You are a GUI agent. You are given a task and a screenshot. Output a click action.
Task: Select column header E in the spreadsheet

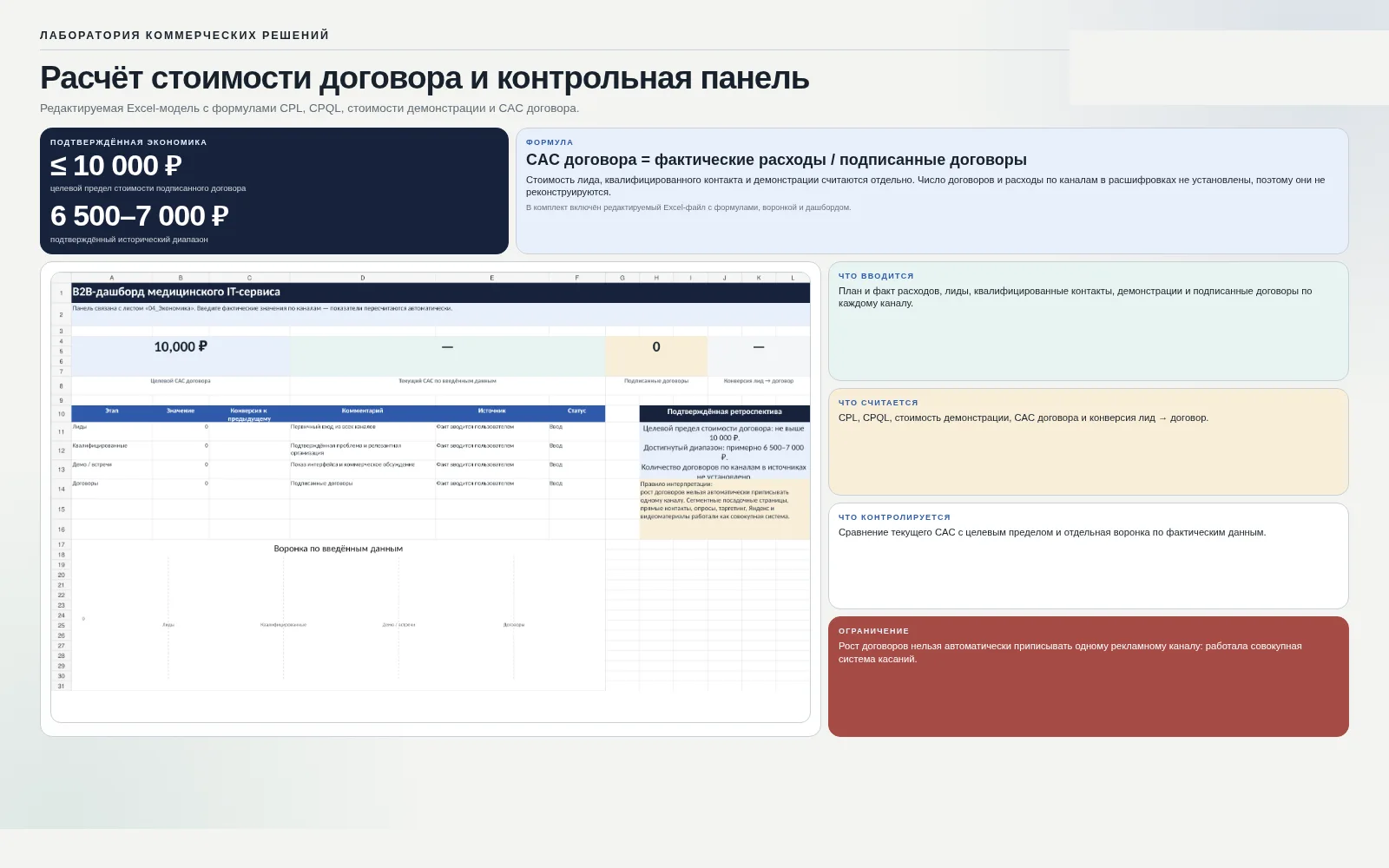491,278
